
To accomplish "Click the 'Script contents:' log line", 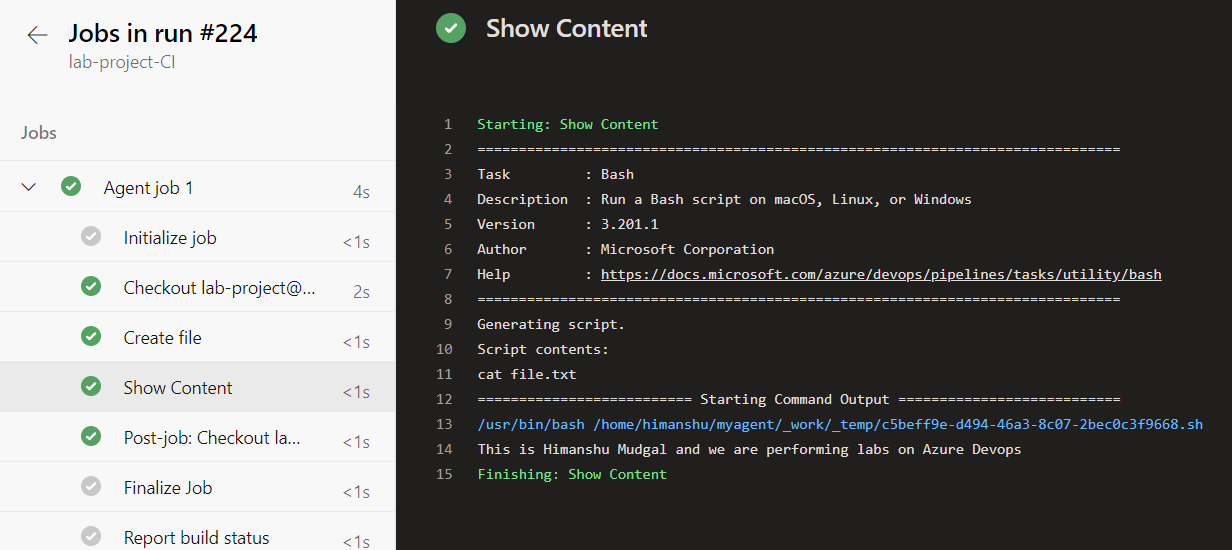I will (x=543, y=349).
